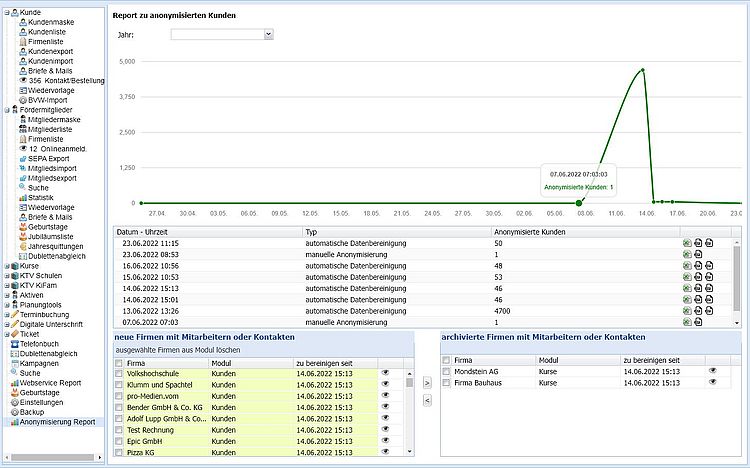Open Statistik under Fördermitglieder
750x468 pixels.
(41, 197)
